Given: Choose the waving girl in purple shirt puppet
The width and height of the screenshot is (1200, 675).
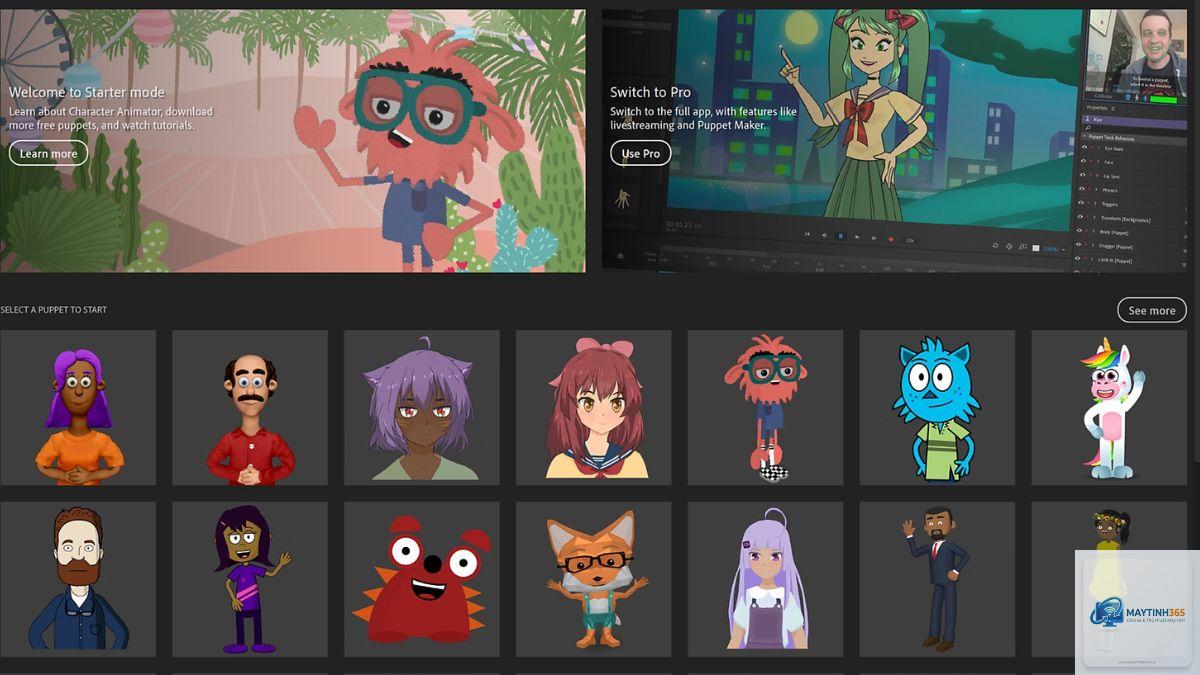Looking at the screenshot, I should point(250,580).
